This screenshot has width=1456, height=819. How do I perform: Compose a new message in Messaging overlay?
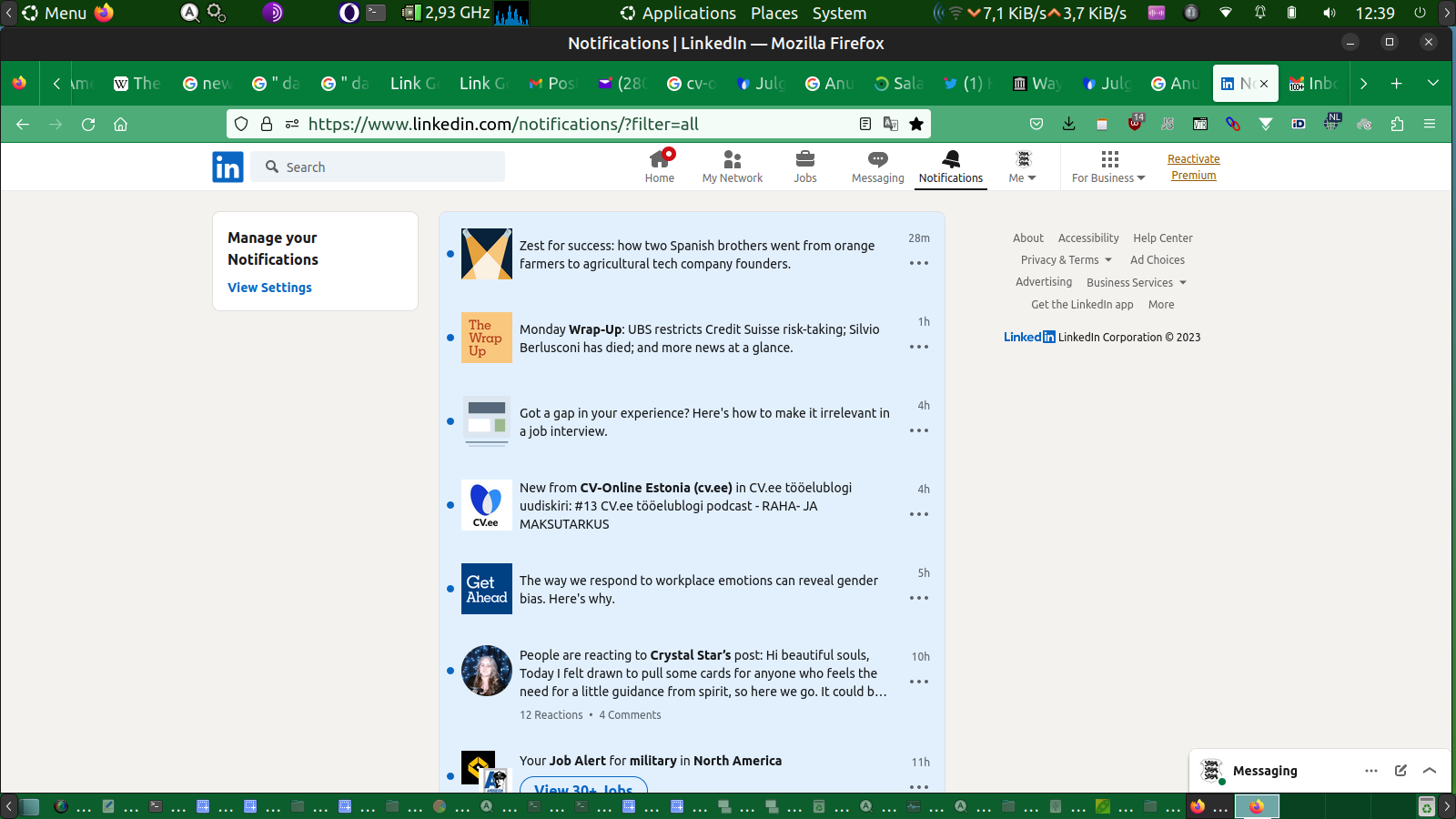click(1400, 771)
